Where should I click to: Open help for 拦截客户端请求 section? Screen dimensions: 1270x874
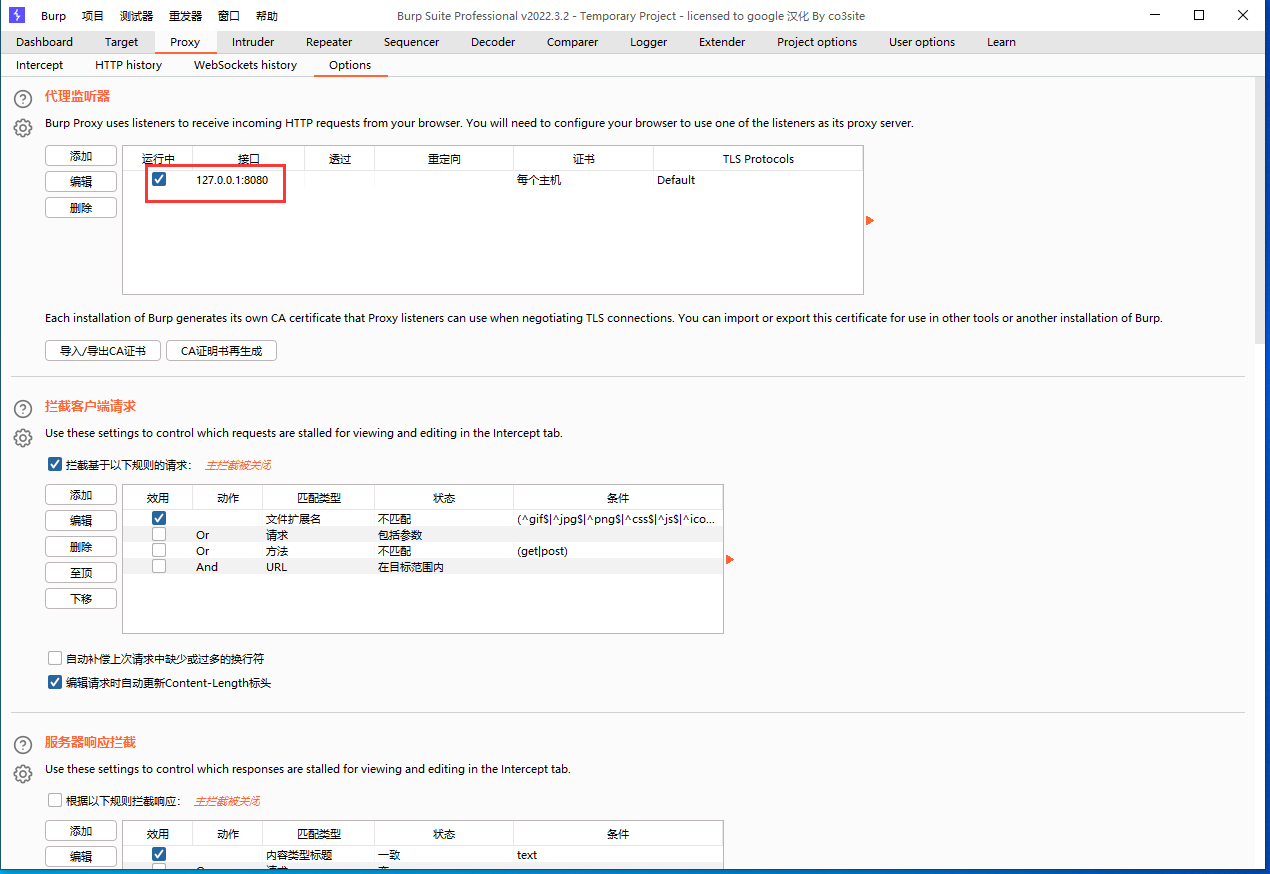23,409
